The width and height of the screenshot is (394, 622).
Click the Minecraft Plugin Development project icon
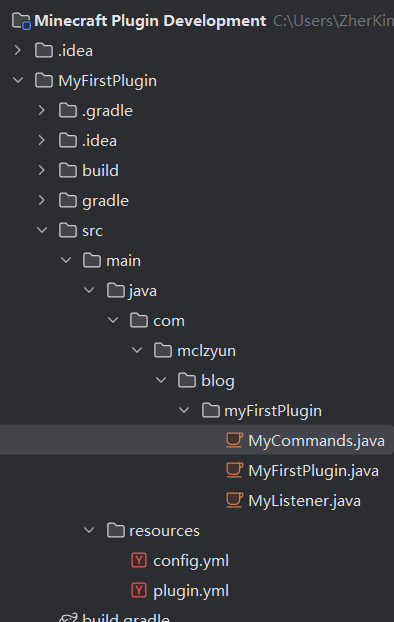pos(21,21)
